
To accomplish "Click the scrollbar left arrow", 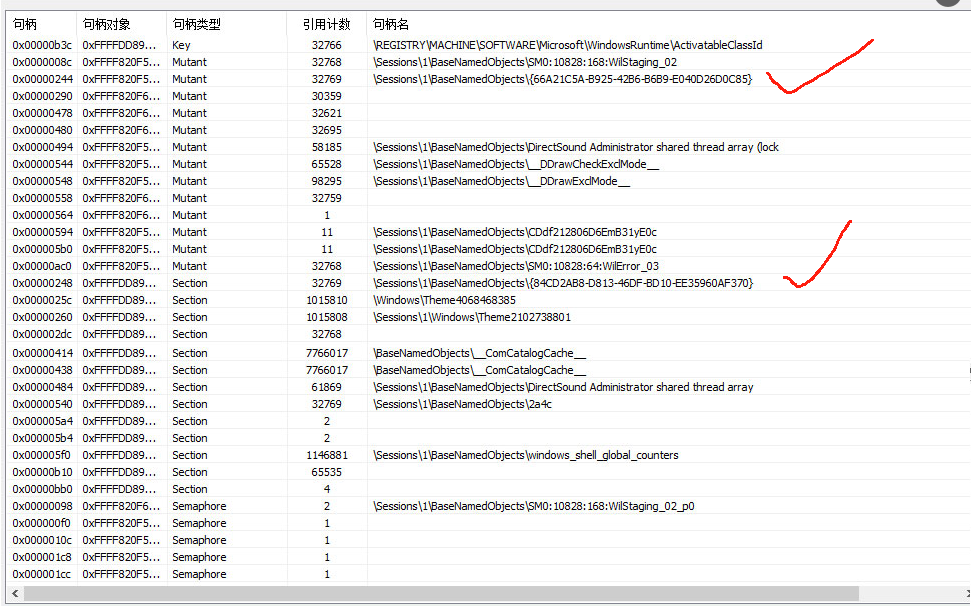I will [14, 594].
